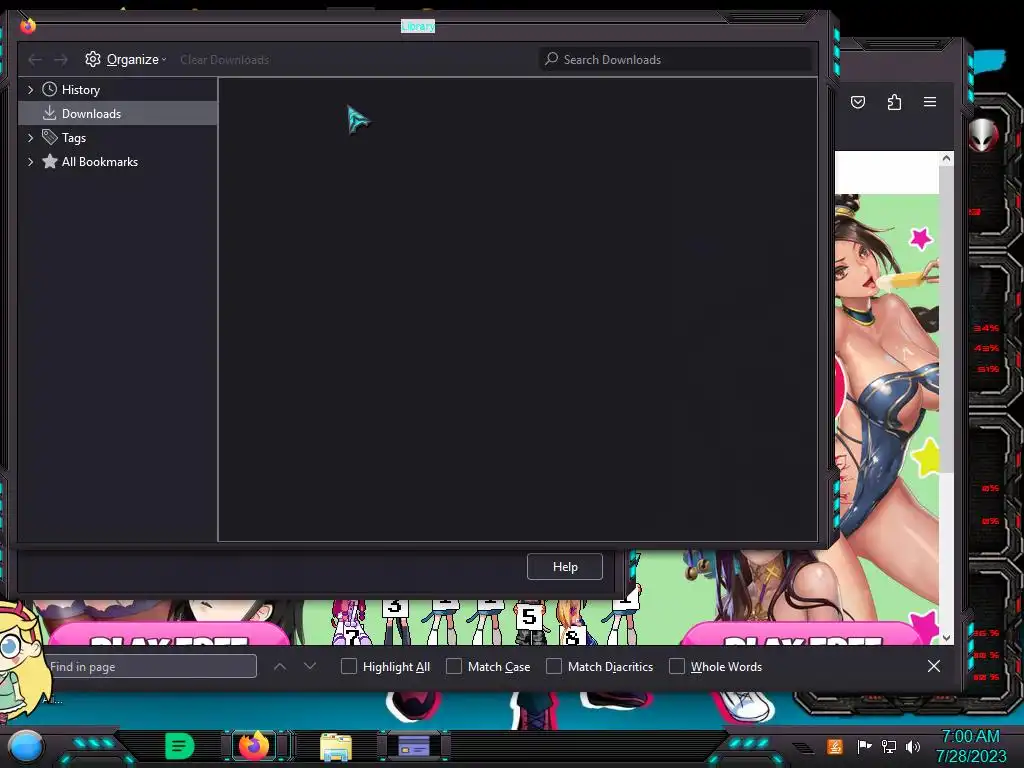Open the Firefox hamburger application menu
The height and width of the screenshot is (768, 1024).
930,102
